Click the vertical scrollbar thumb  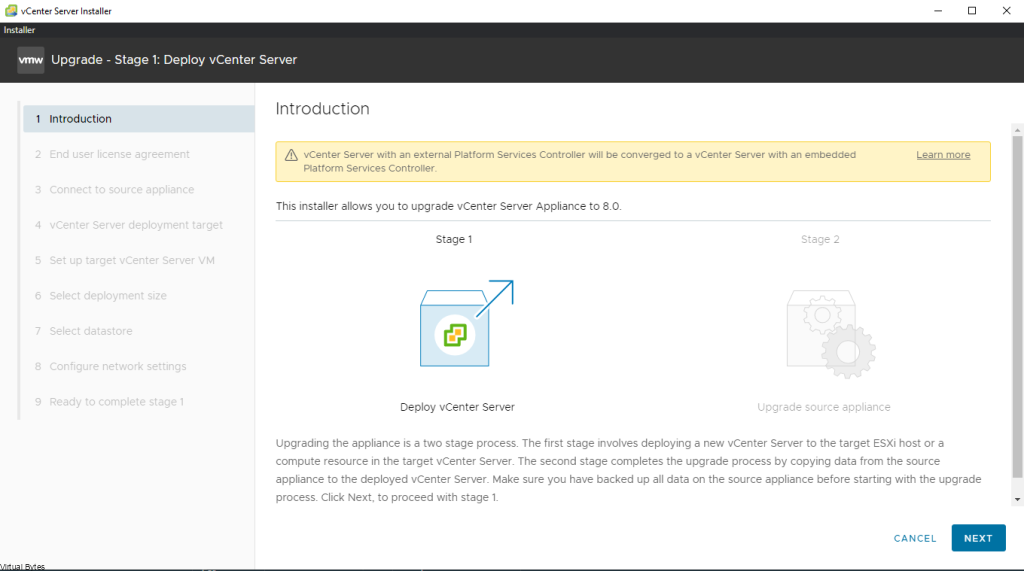(x=1017, y=307)
